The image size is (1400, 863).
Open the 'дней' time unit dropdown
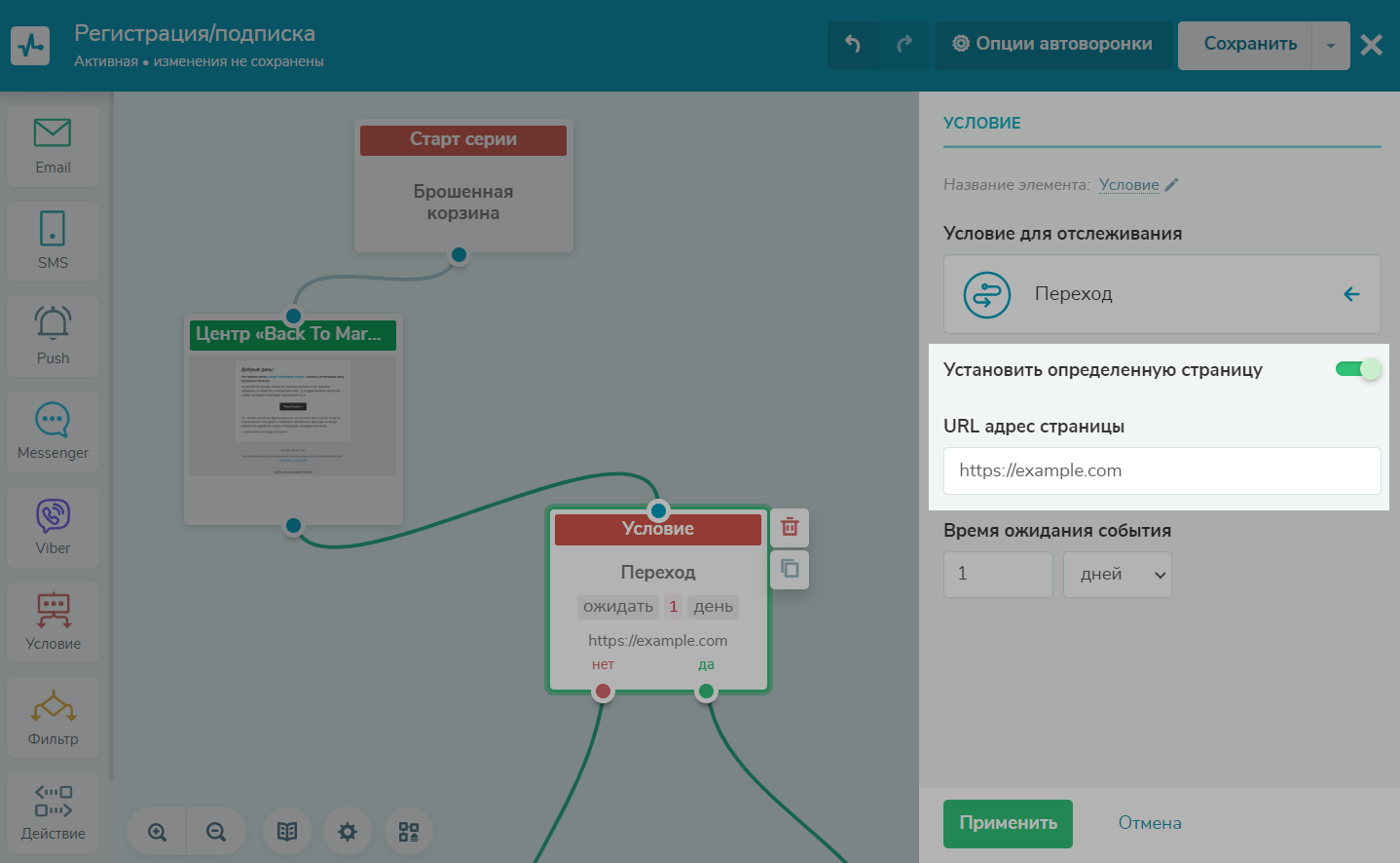coord(1117,575)
